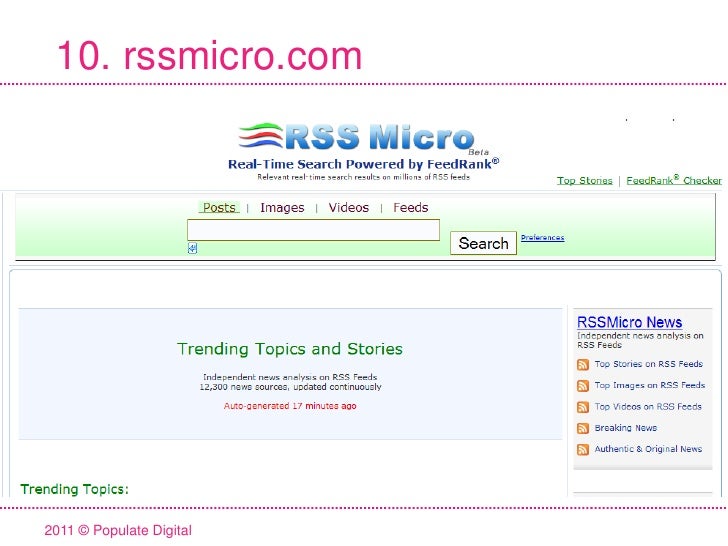Screen dimensions: 728x546
Task: Click the Search button
Action: (483, 243)
